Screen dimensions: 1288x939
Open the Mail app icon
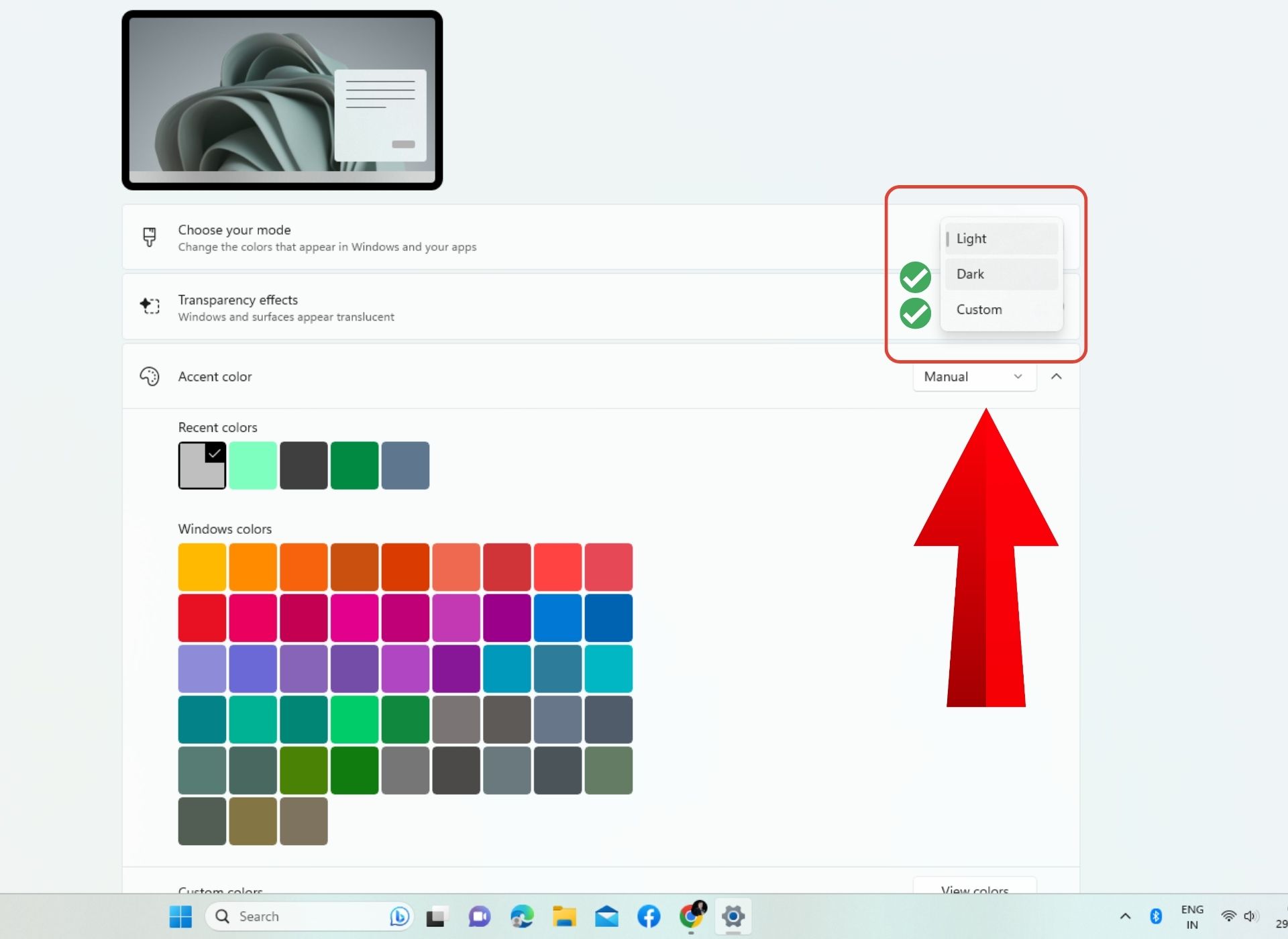[x=606, y=916]
